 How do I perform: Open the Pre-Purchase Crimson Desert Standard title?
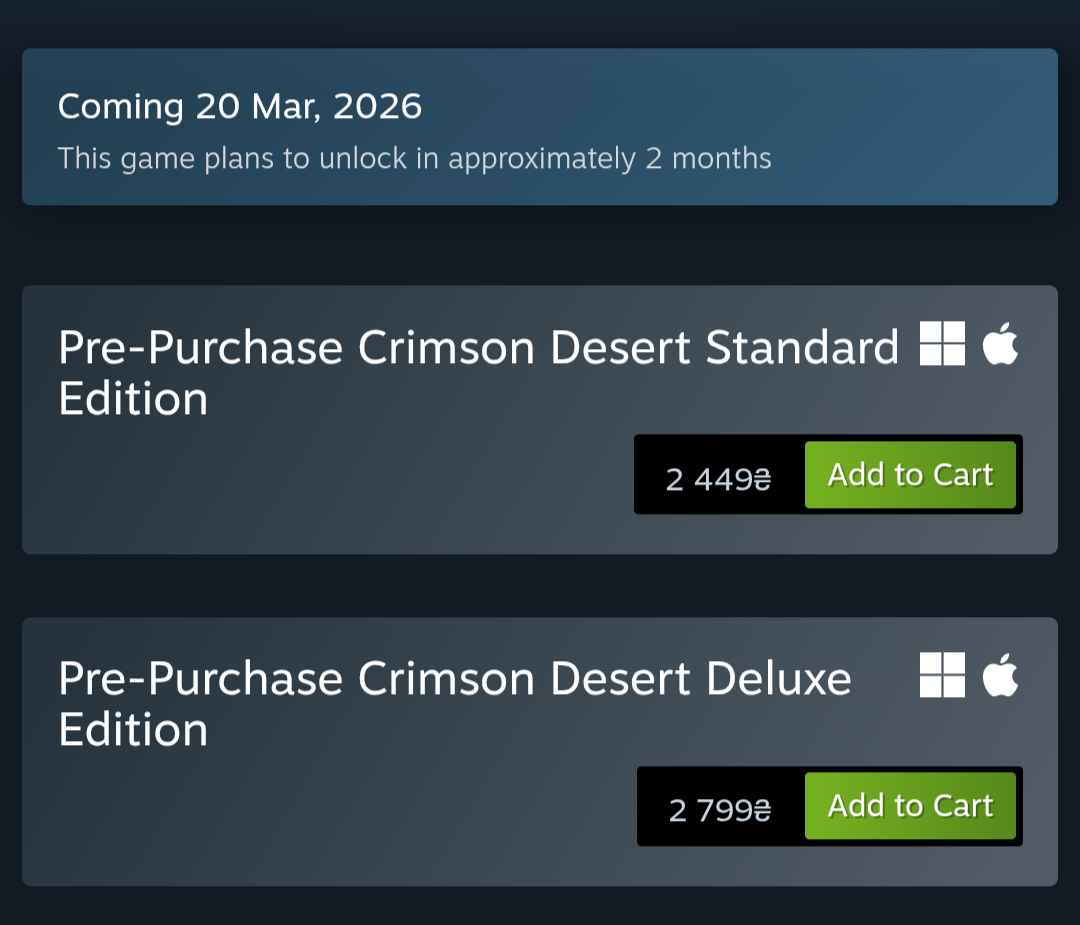pyautogui.click(x=478, y=348)
